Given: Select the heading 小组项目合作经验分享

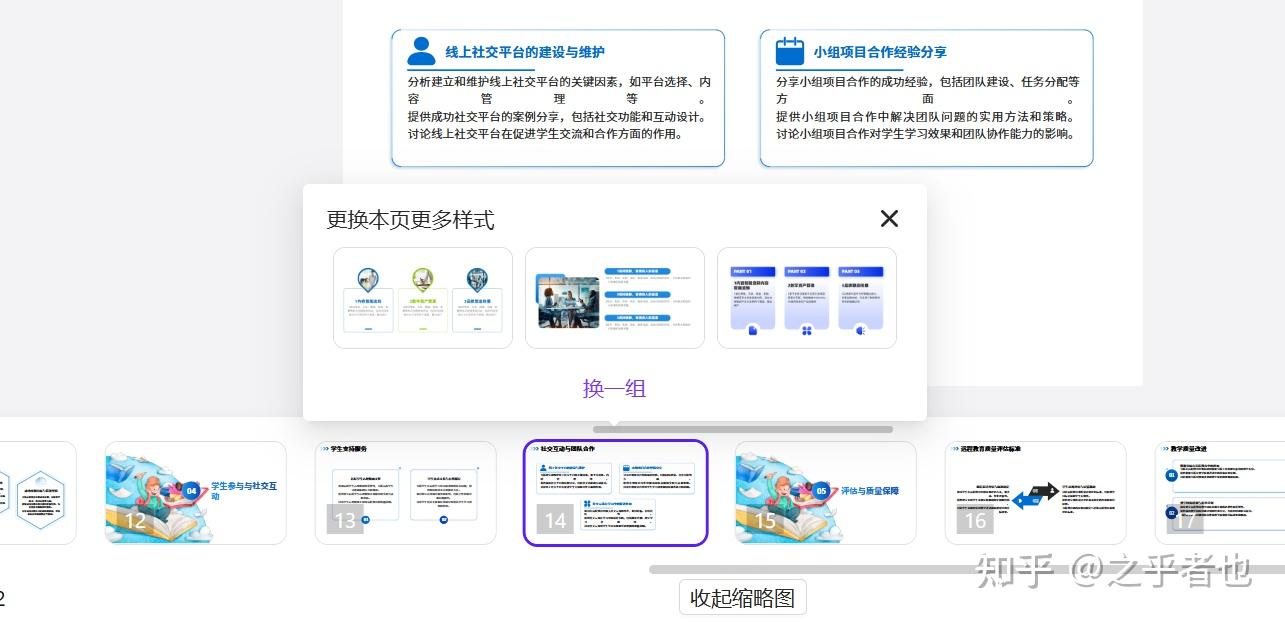Looking at the screenshot, I should [x=880, y=52].
